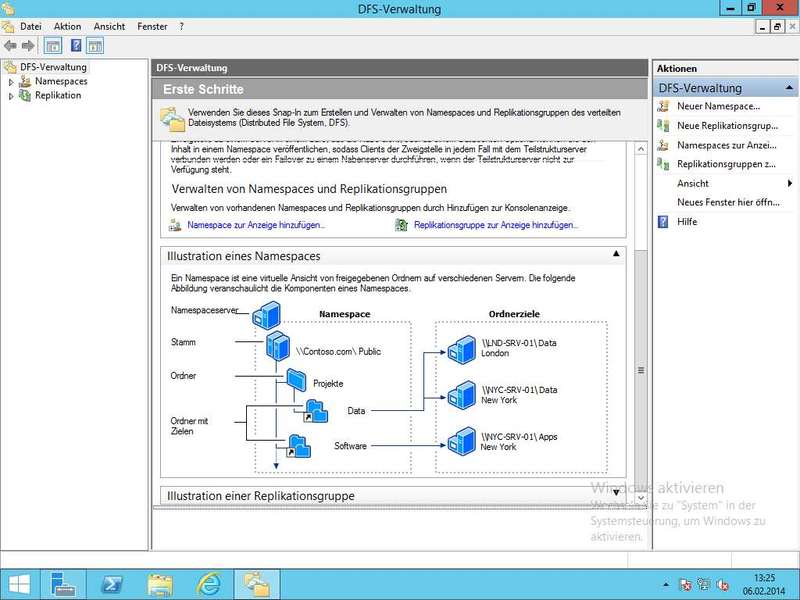Screen dimensions: 800x600
Task: Click the Neuer Namespace action icon
Action: [x=663, y=106]
